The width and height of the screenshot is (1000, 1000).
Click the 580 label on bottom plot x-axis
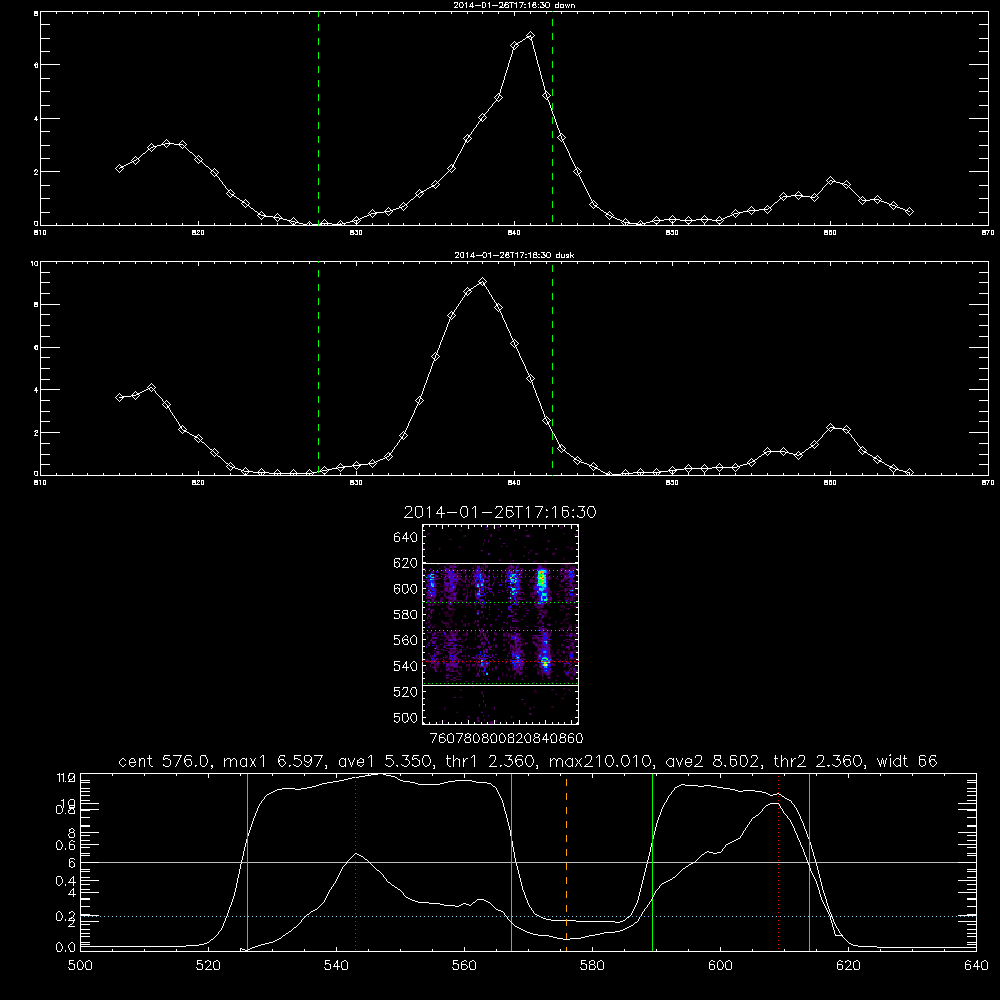coord(592,966)
